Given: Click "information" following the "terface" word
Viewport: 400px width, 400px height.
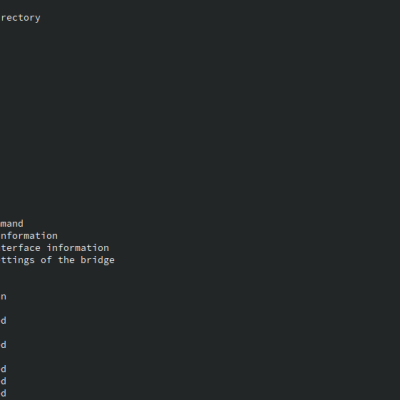Looking at the screenshot, I should click(78, 248).
